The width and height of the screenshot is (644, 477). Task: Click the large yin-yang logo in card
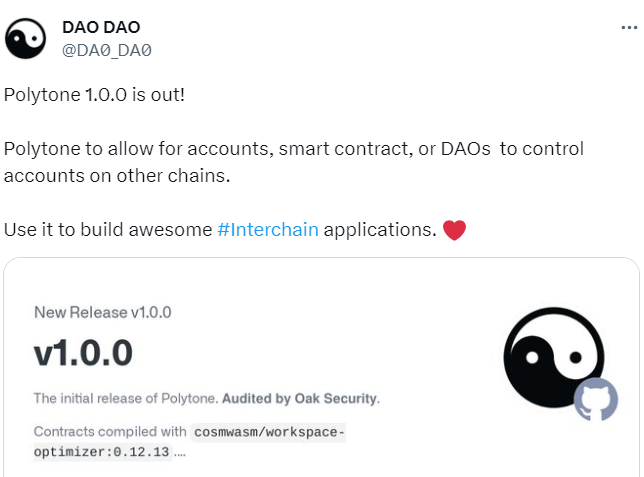tap(554, 357)
